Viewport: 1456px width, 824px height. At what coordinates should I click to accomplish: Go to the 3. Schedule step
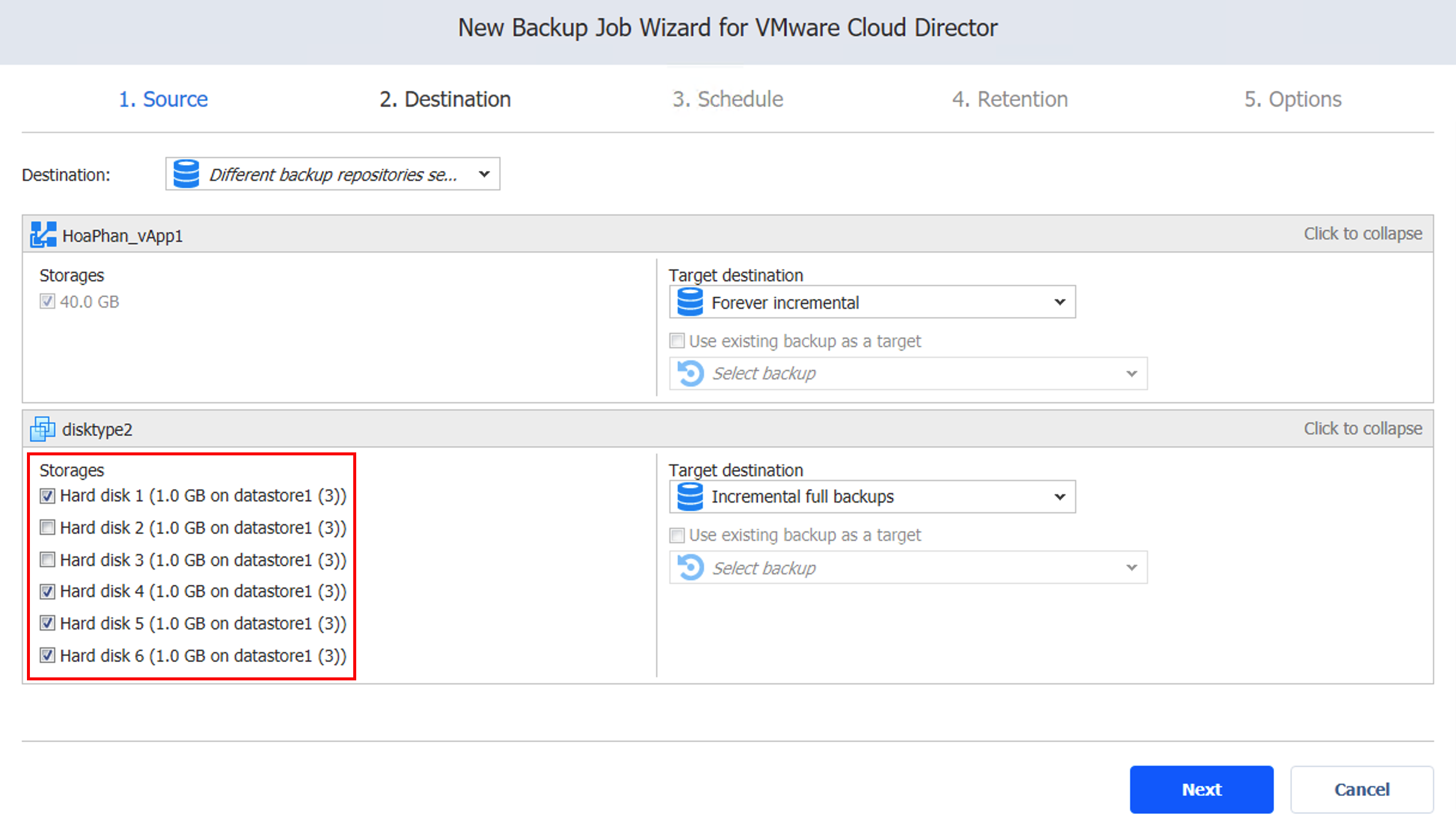pyautogui.click(x=727, y=99)
